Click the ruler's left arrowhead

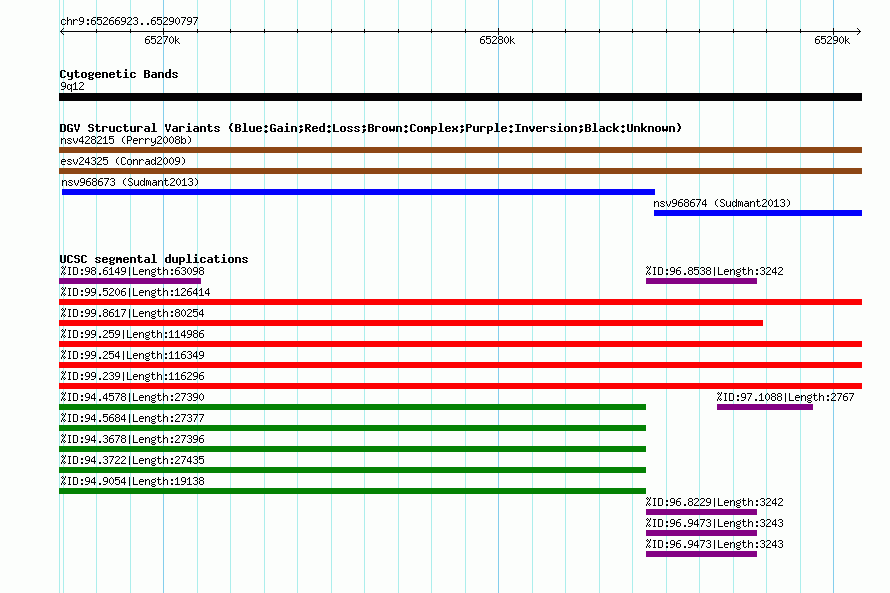tap(62, 31)
